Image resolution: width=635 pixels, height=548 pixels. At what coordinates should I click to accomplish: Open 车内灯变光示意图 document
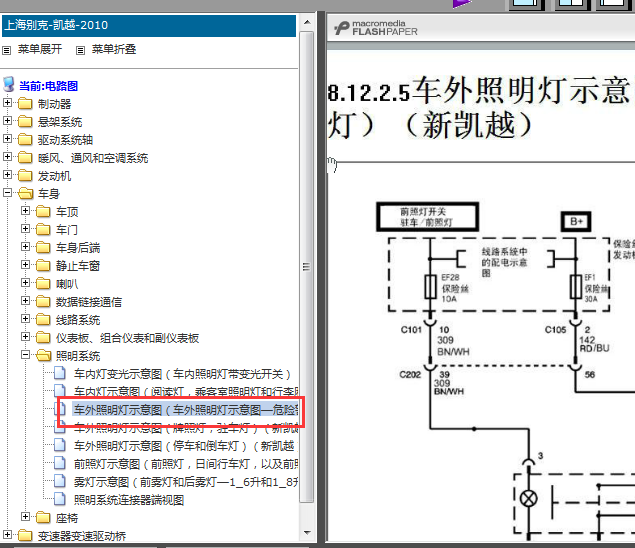(x=182, y=374)
